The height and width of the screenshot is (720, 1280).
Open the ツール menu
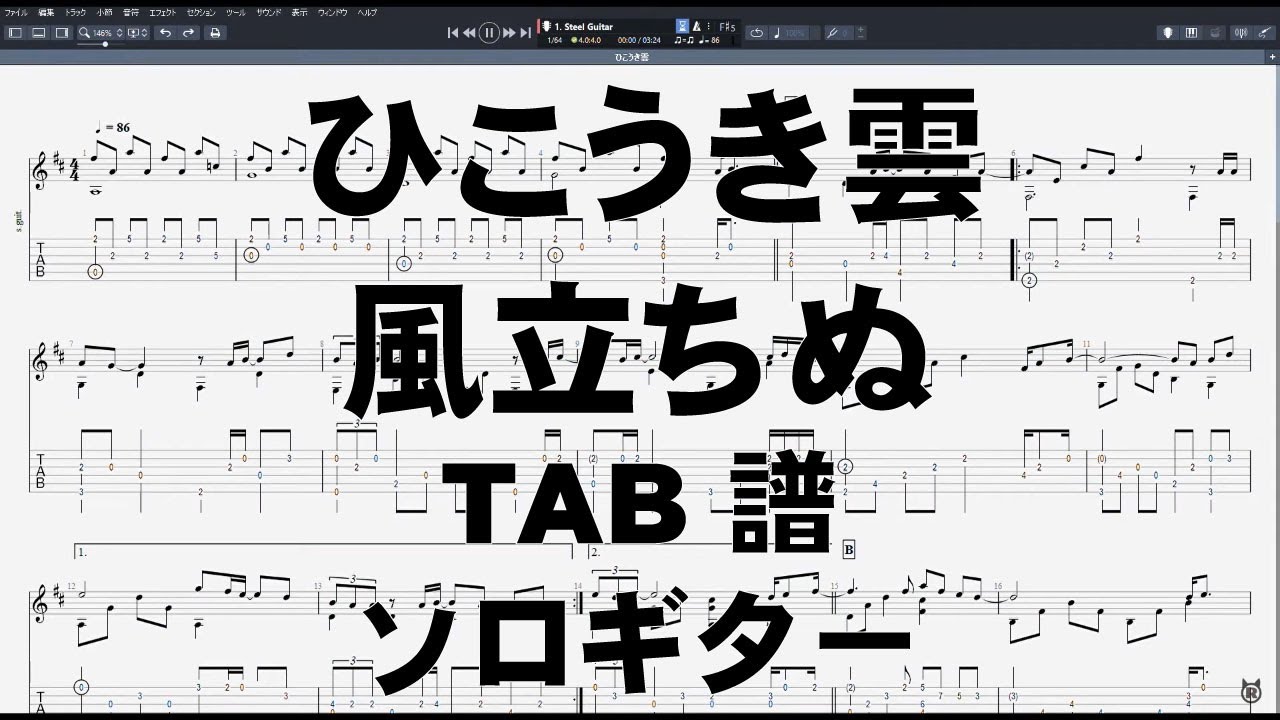click(236, 12)
